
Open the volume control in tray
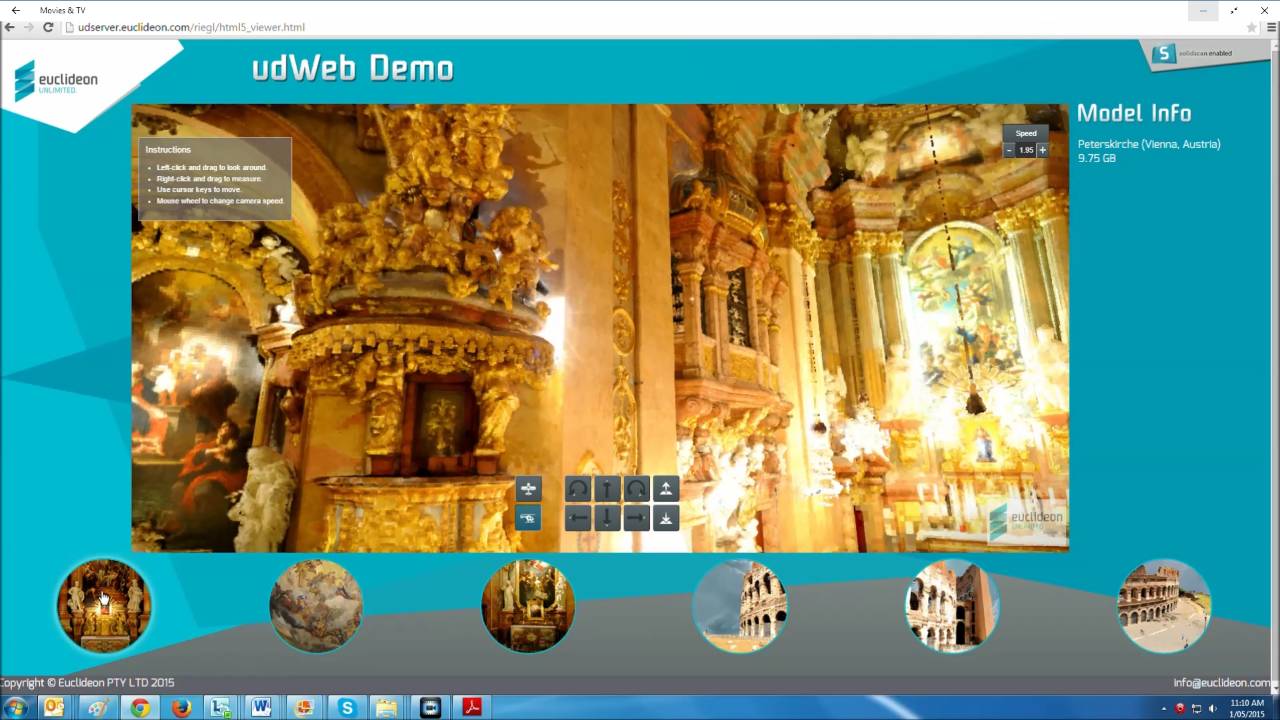(1212, 708)
